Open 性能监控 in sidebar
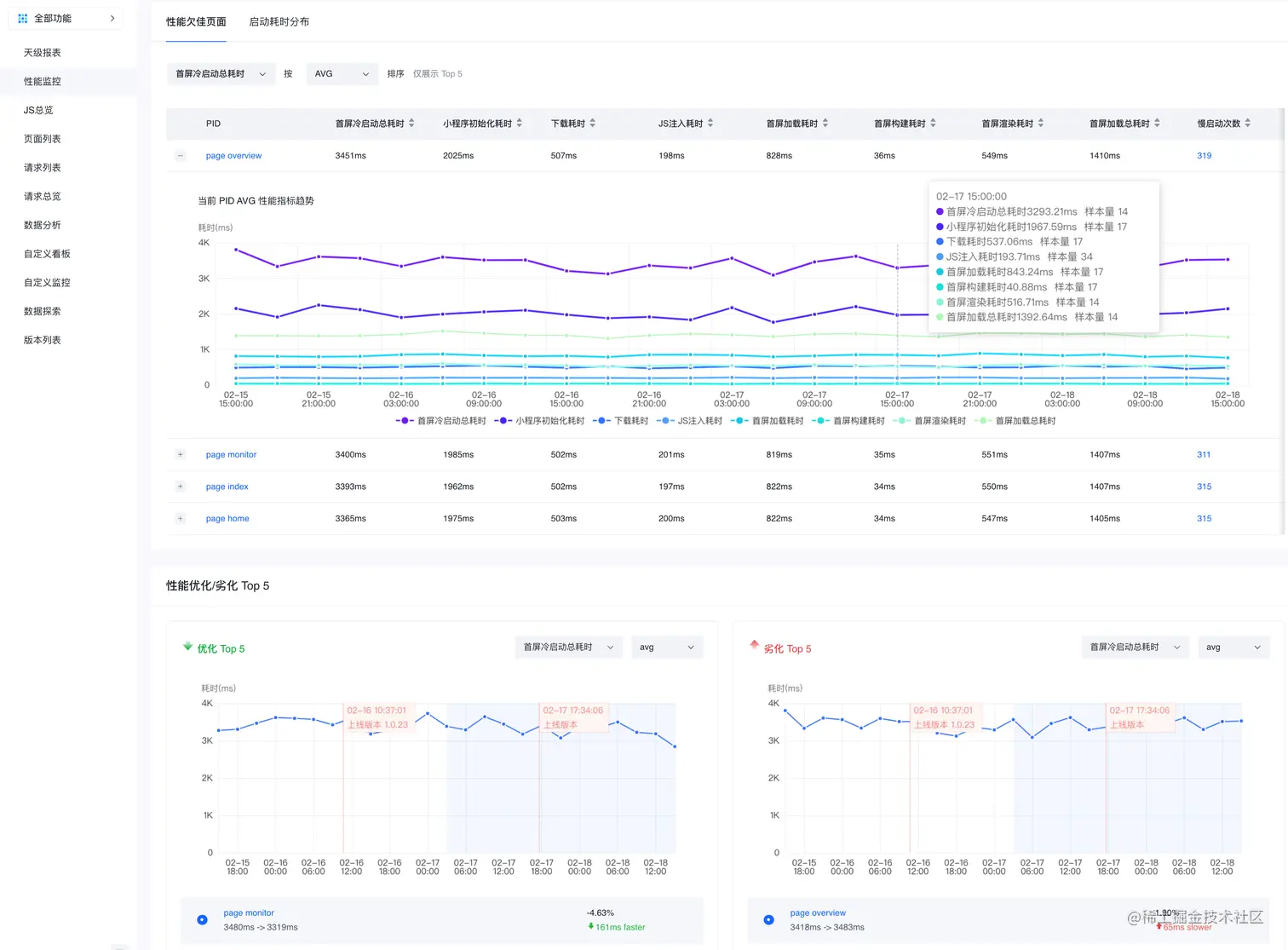 pos(43,82)
